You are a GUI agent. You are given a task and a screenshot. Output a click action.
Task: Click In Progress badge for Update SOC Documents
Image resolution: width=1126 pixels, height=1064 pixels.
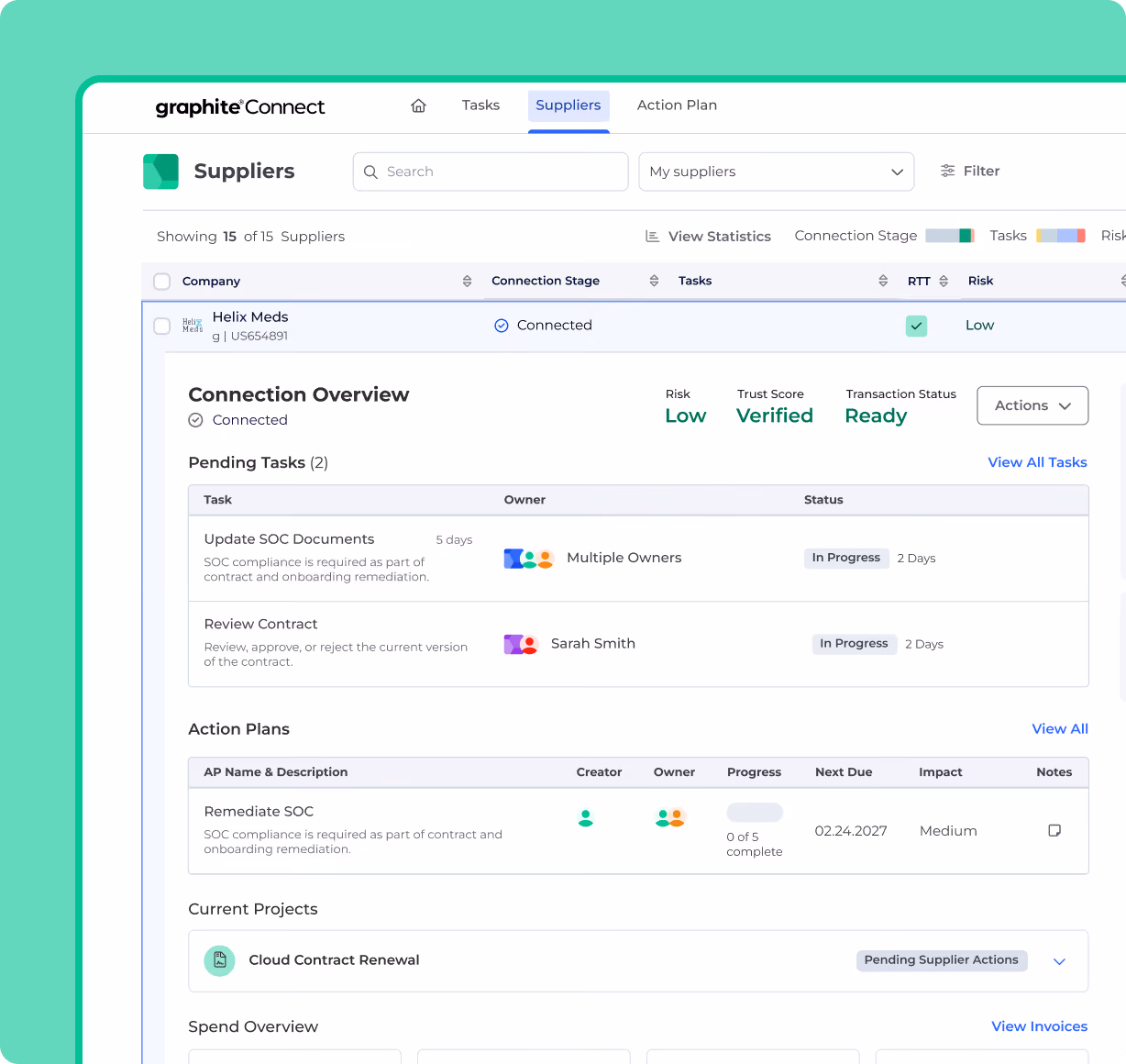[x=846, y=558]
